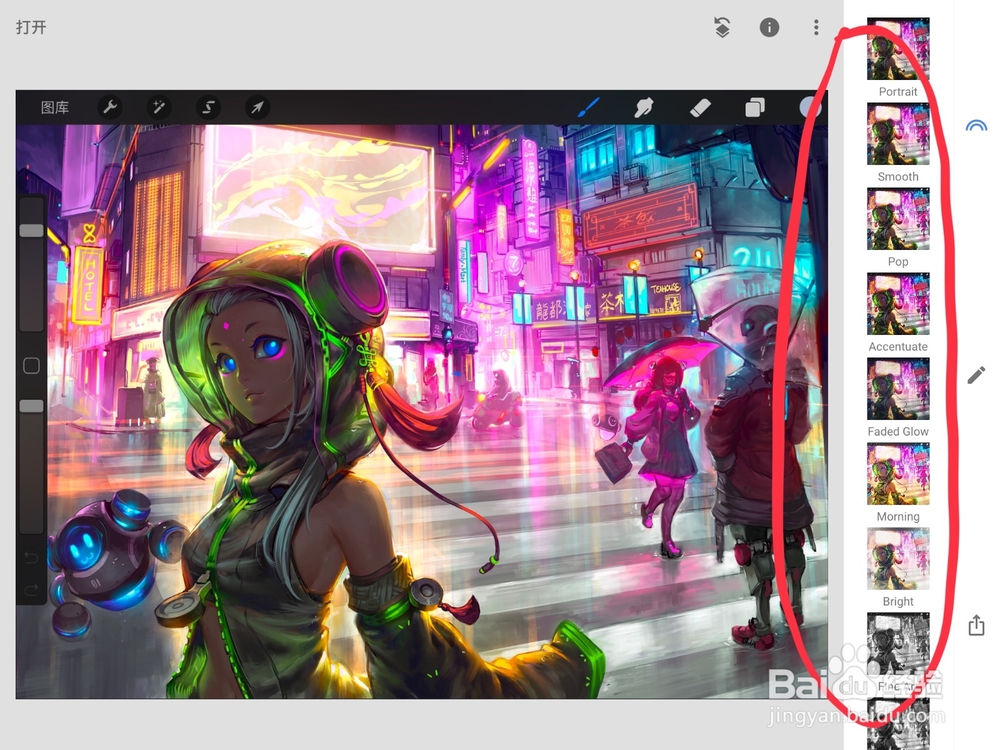This screenshot has width=1000, height=750.
Task: Apply the black-and-white filter thumbnail below Bright
Action: pos(898,643)
